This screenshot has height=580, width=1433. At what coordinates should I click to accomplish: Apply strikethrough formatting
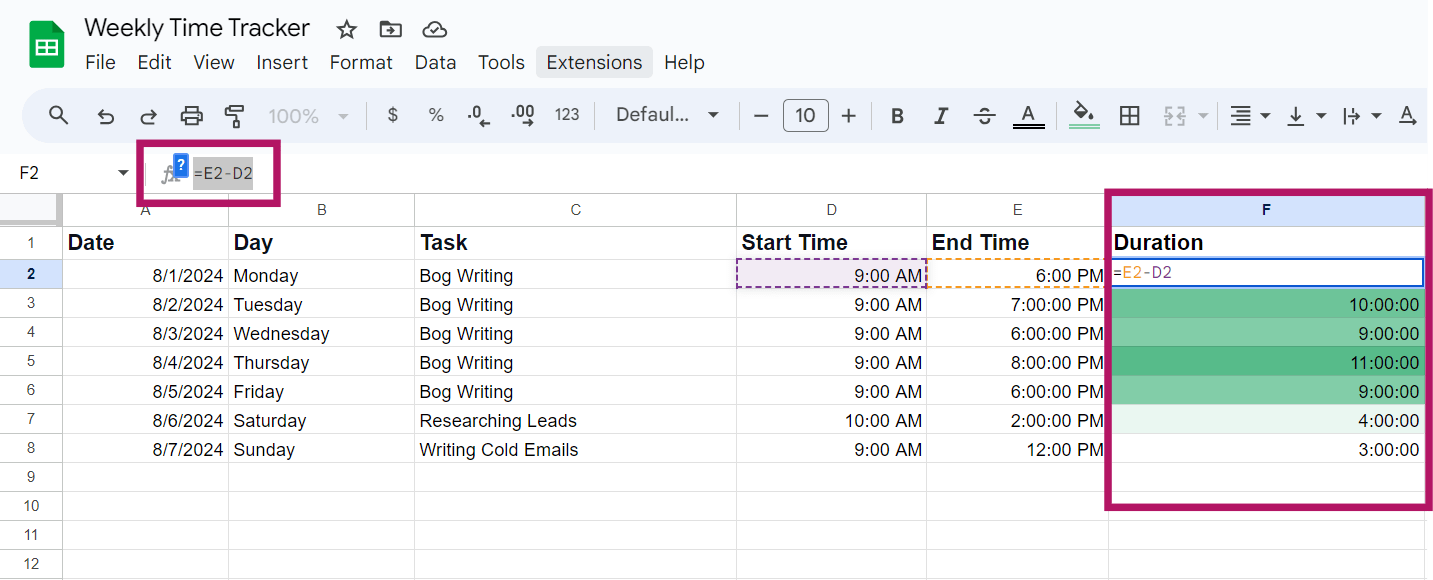coord(984,115)
